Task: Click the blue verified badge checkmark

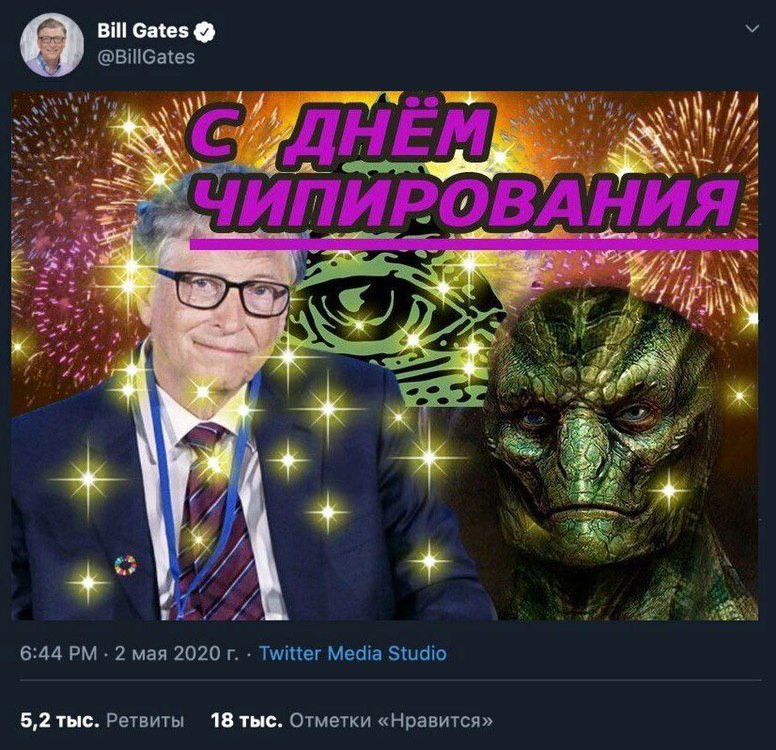Action: click(204, 32)
